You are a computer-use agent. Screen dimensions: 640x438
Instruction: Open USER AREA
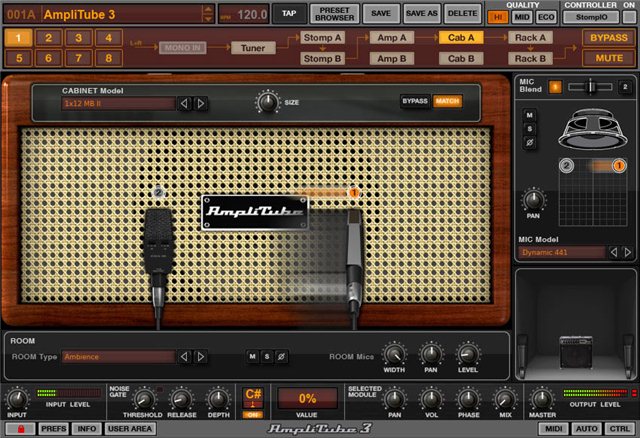(130, 429)
